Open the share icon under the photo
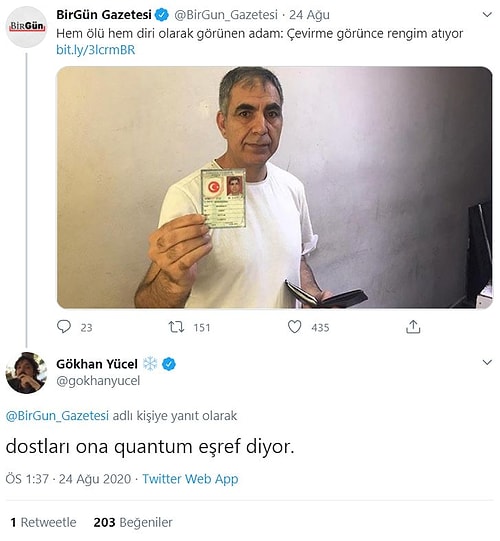The image size is (500, 541). pos(413,326)
